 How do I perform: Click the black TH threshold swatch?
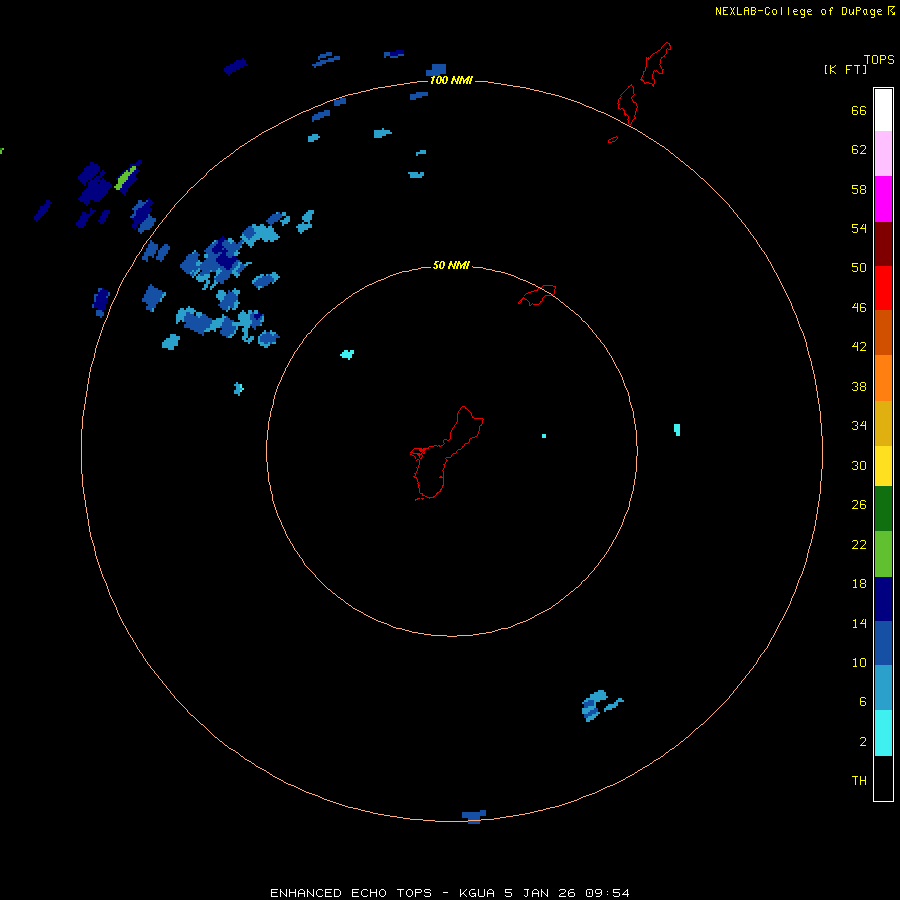[883, 778]
